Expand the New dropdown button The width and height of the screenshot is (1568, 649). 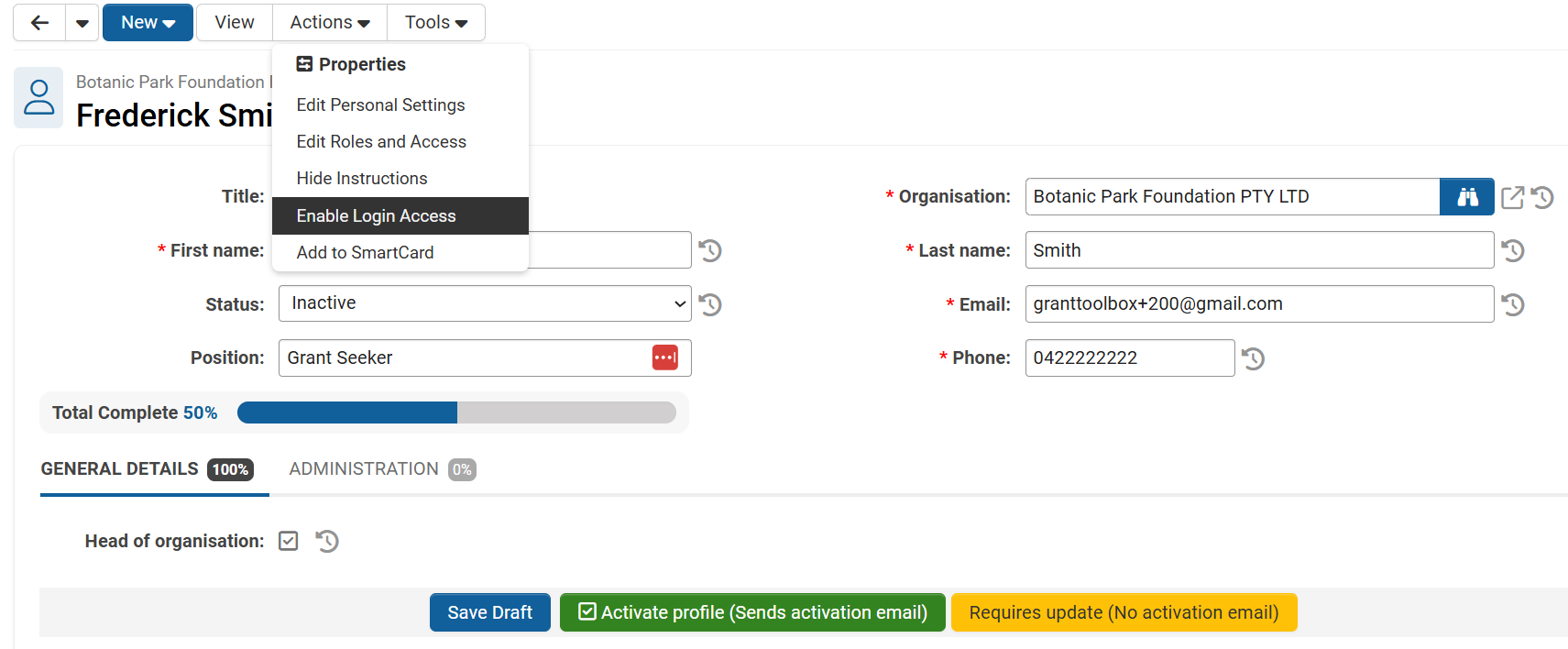148,23
